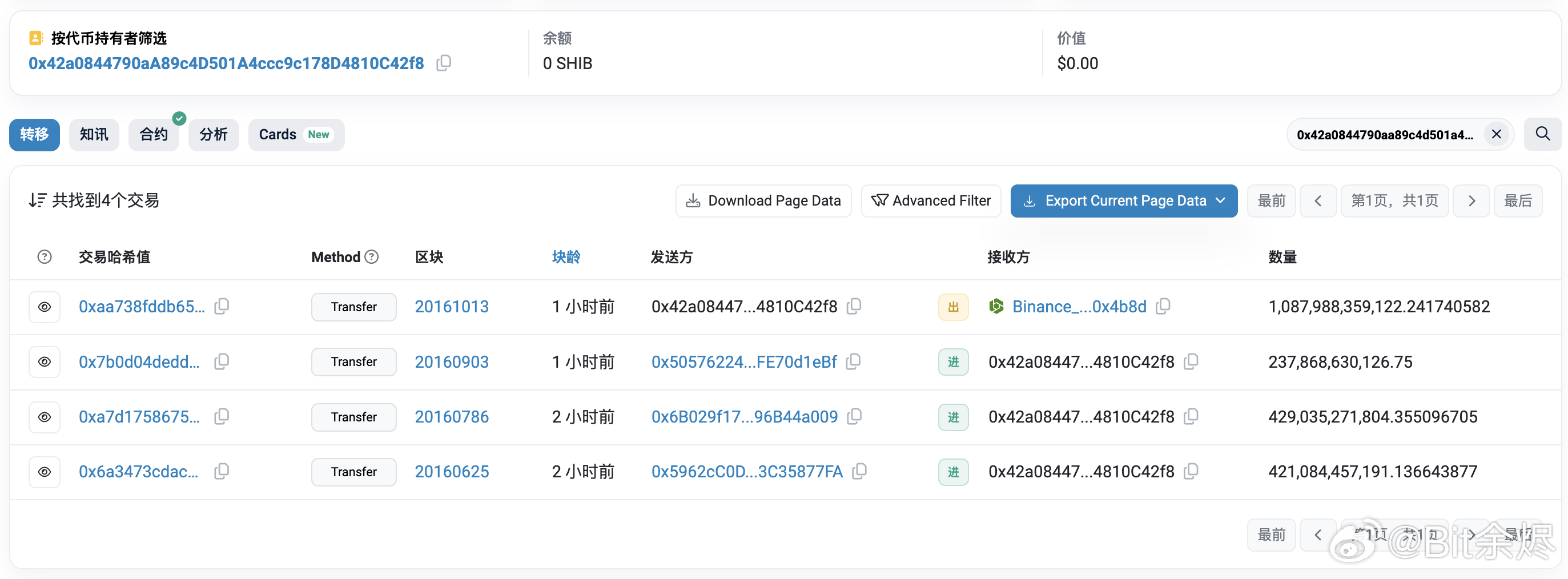Open transaction 0xaa738fddb65 link
The width and height of the screenshot is (1568, 579).
pyautogui.click(x=141, y=307)
